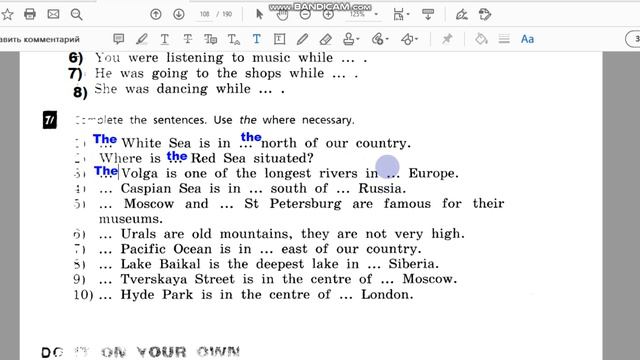Zoom in with plus button
The image size is (640, 360).
[x=328, y=15]
